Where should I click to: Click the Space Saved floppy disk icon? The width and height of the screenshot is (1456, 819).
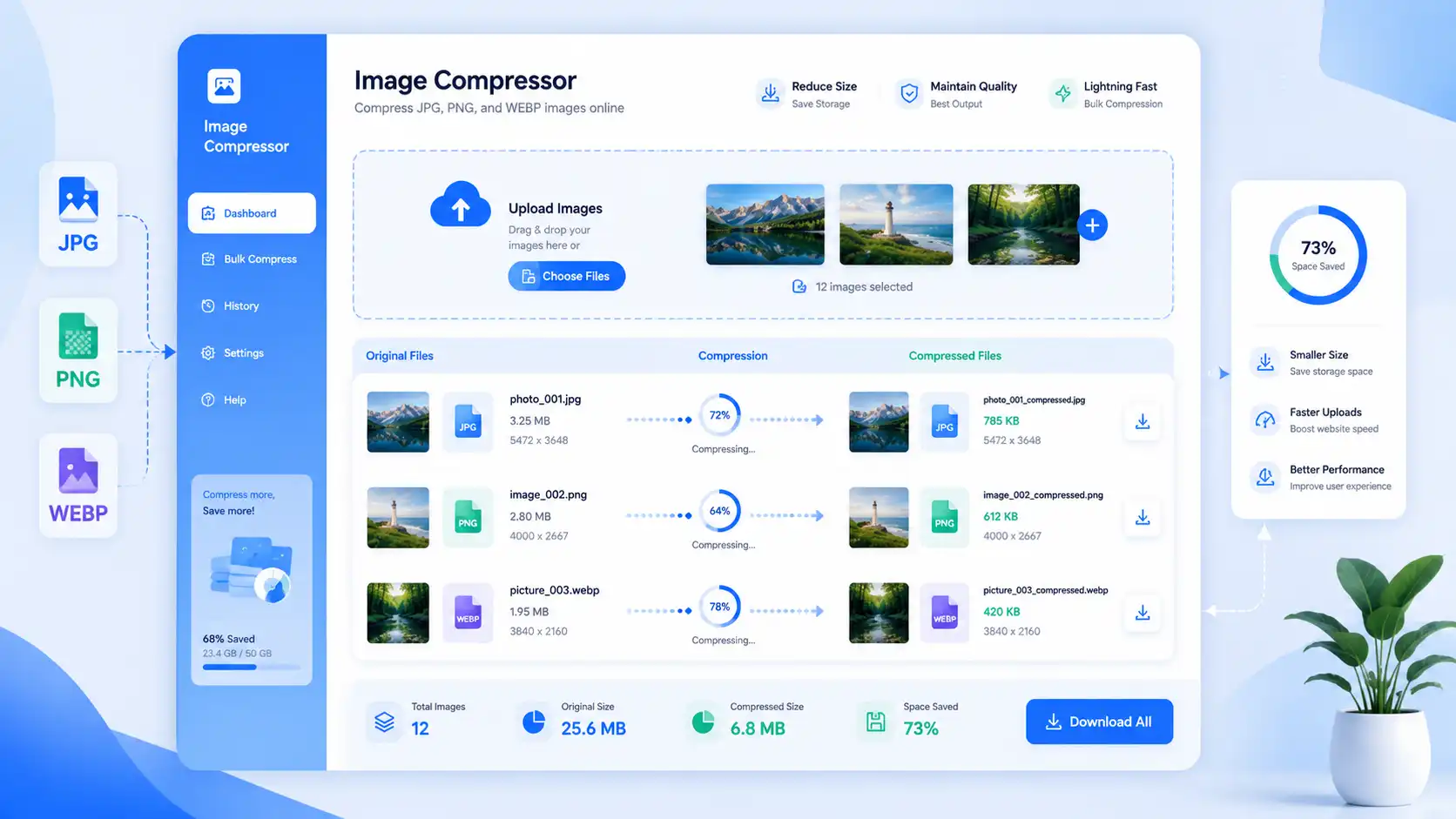(x=875, y=722)
